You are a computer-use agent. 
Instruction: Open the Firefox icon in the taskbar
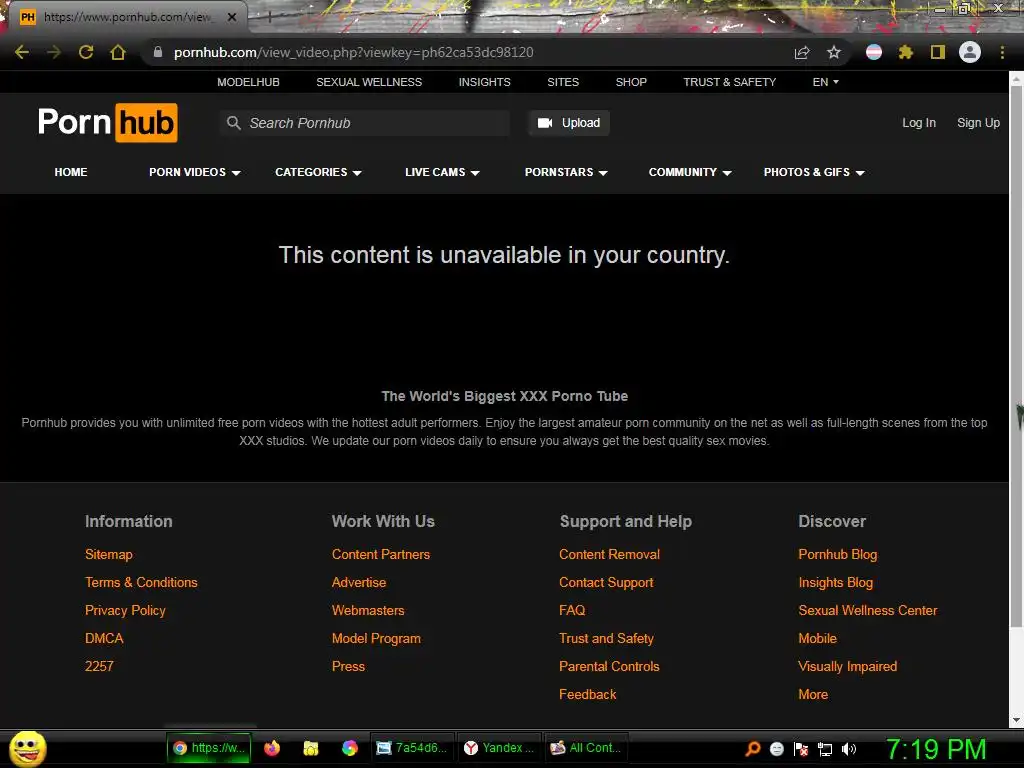click(272, 748)
